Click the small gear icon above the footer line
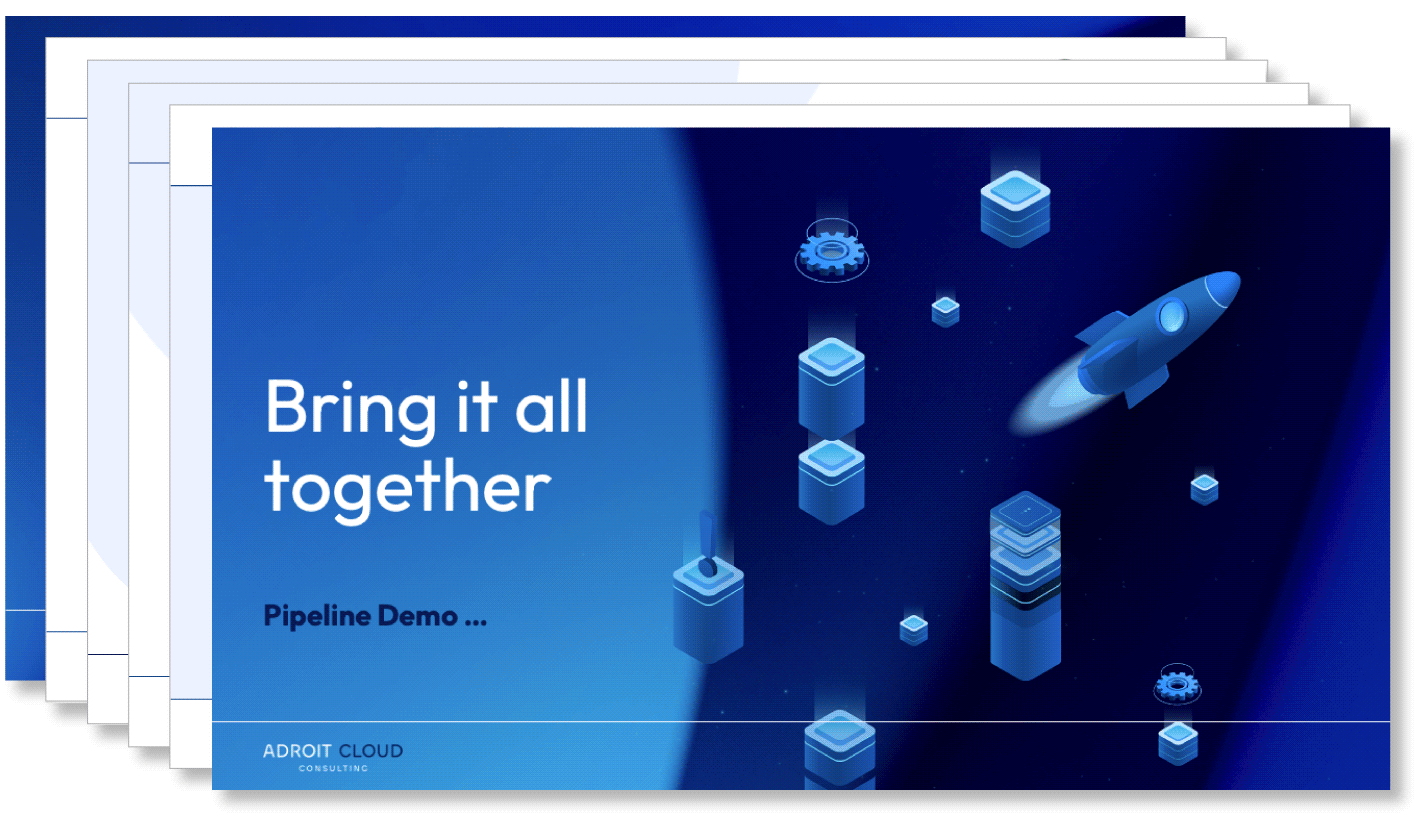1427x820 pixels. coord(1177,683)
